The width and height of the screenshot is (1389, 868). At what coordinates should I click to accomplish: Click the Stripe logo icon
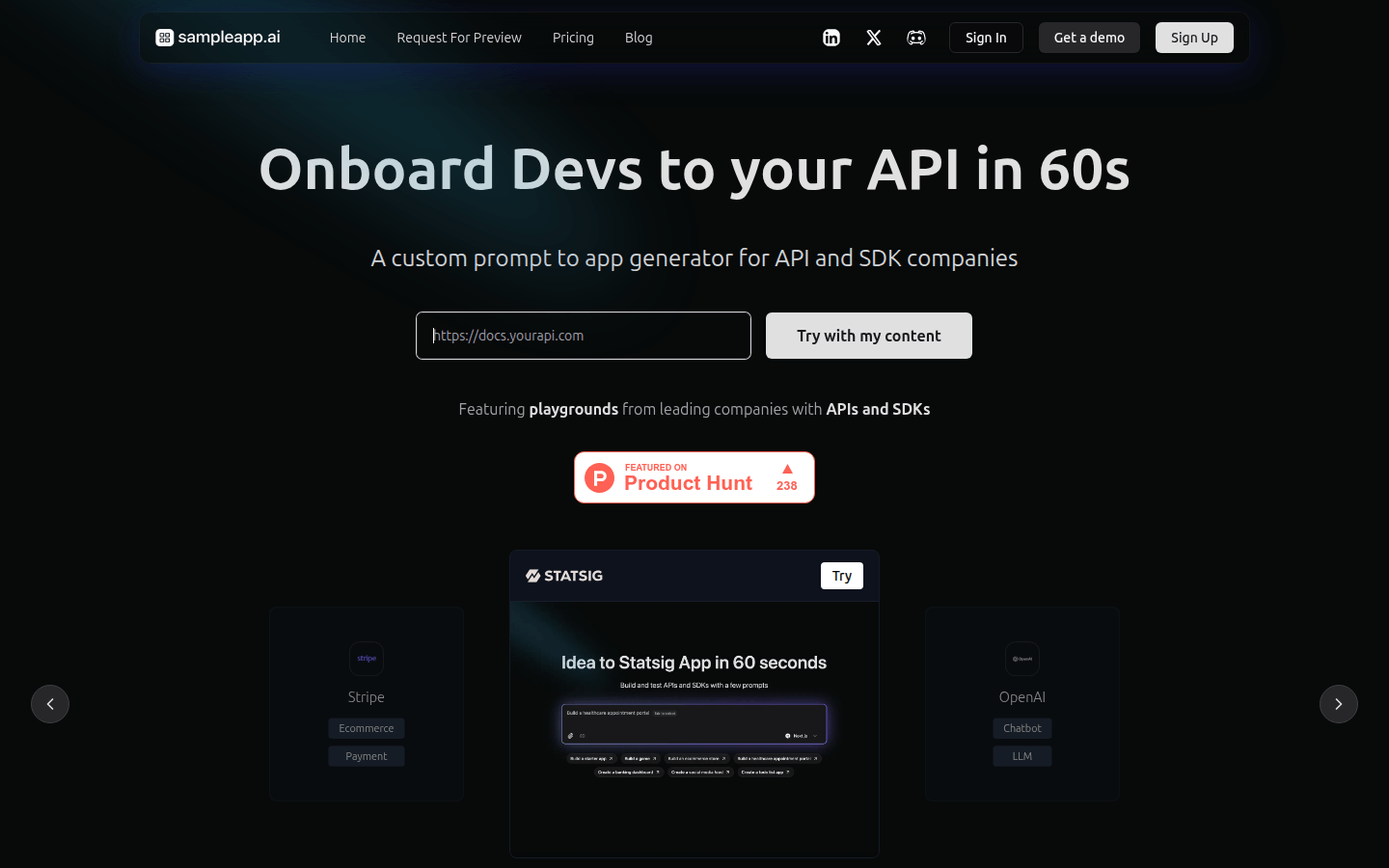367,659
